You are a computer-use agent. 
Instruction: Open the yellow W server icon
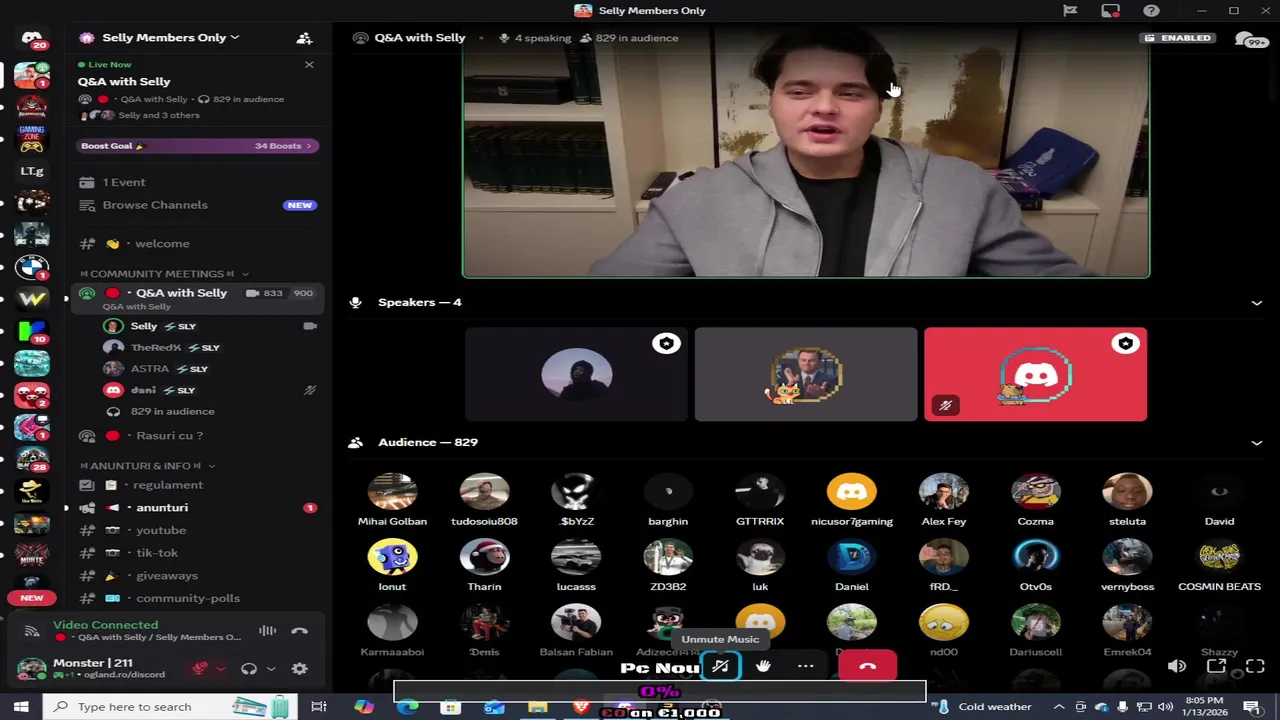tap(32, 299)
